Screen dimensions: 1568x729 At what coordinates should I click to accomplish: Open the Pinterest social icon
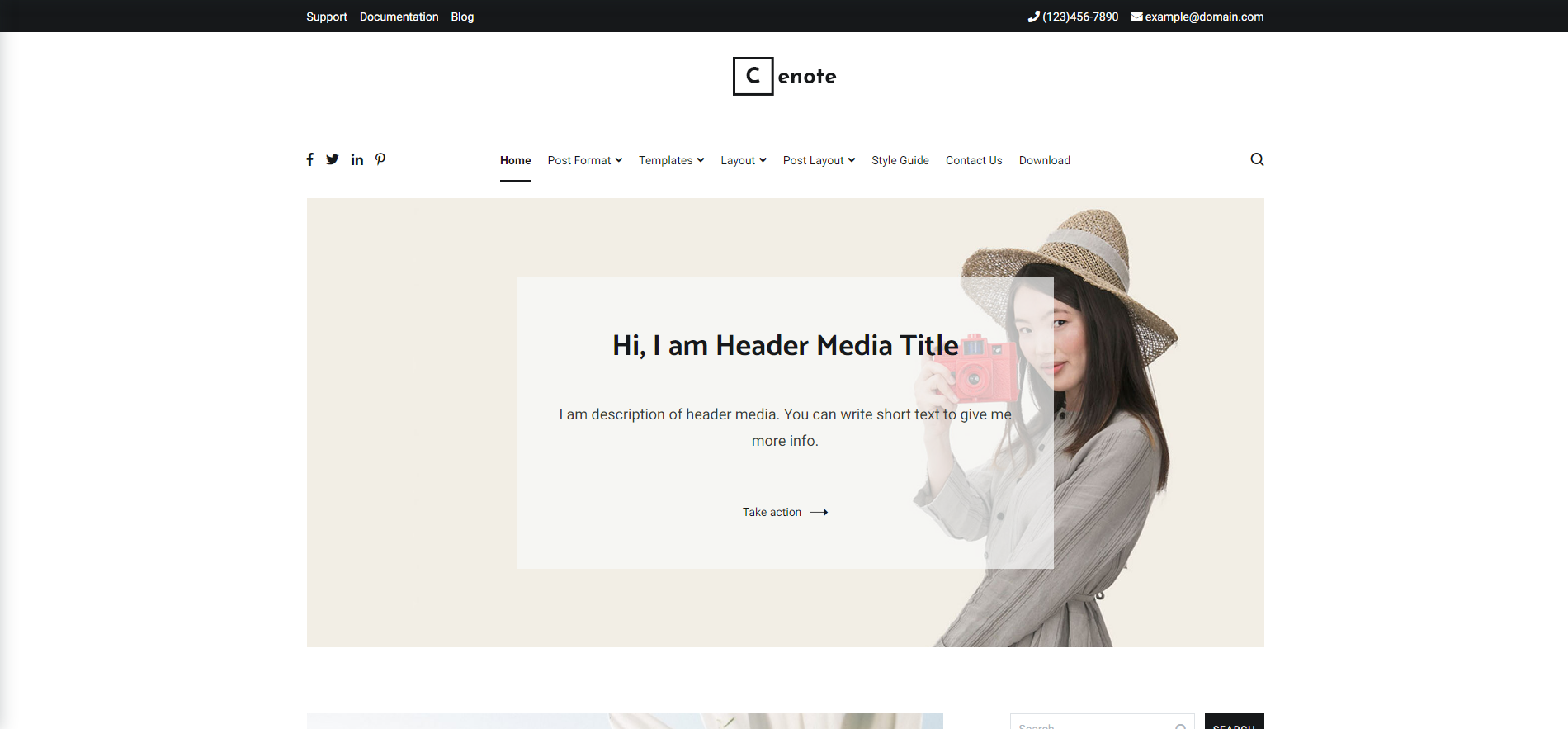(380, 159)
